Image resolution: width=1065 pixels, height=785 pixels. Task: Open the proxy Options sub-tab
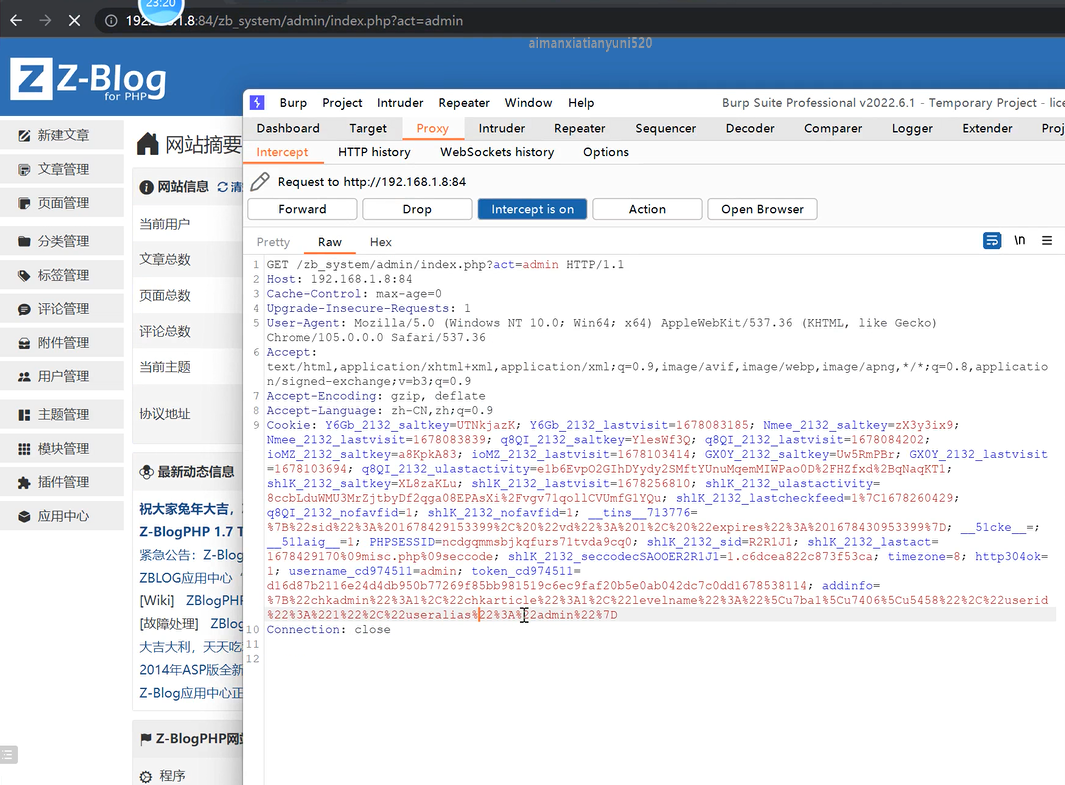tap(606, 152)
